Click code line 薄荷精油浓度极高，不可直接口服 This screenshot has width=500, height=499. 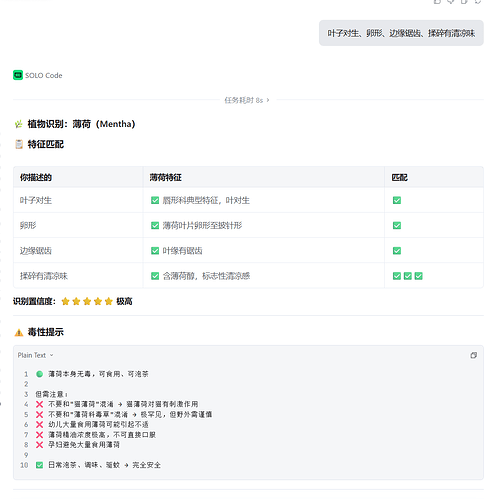(96, 435)
